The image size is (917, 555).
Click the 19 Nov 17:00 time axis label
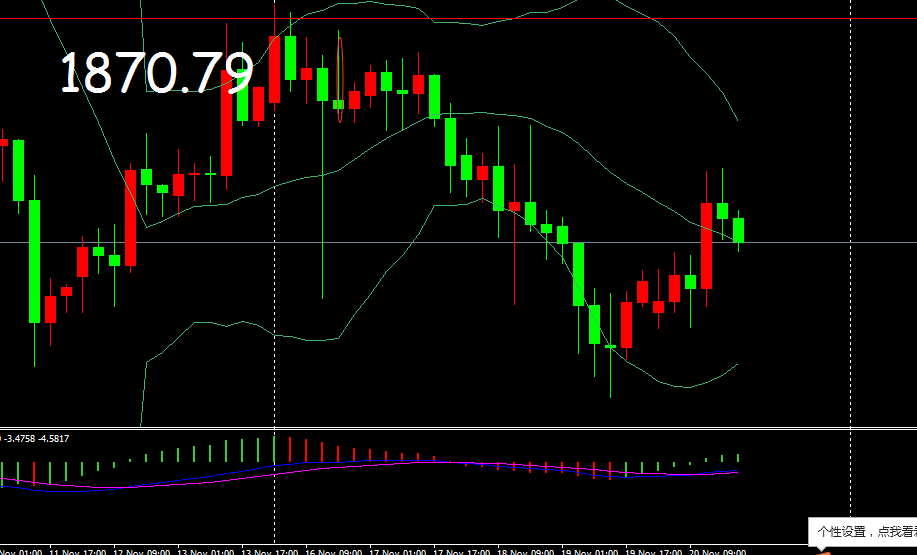[x=653, y=551]
